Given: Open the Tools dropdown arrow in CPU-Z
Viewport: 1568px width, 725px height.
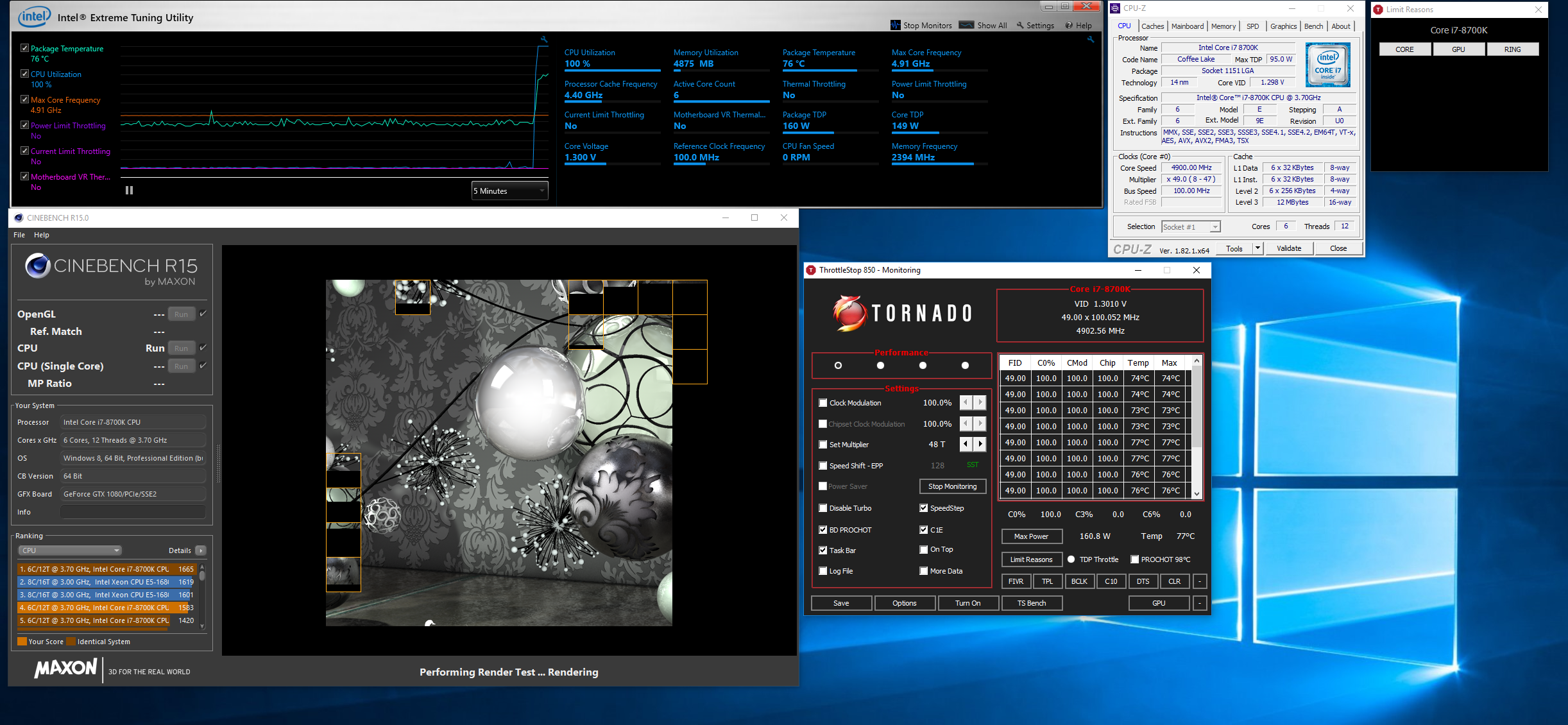Looking at the screenshot, I should (x=1257, y=248).
